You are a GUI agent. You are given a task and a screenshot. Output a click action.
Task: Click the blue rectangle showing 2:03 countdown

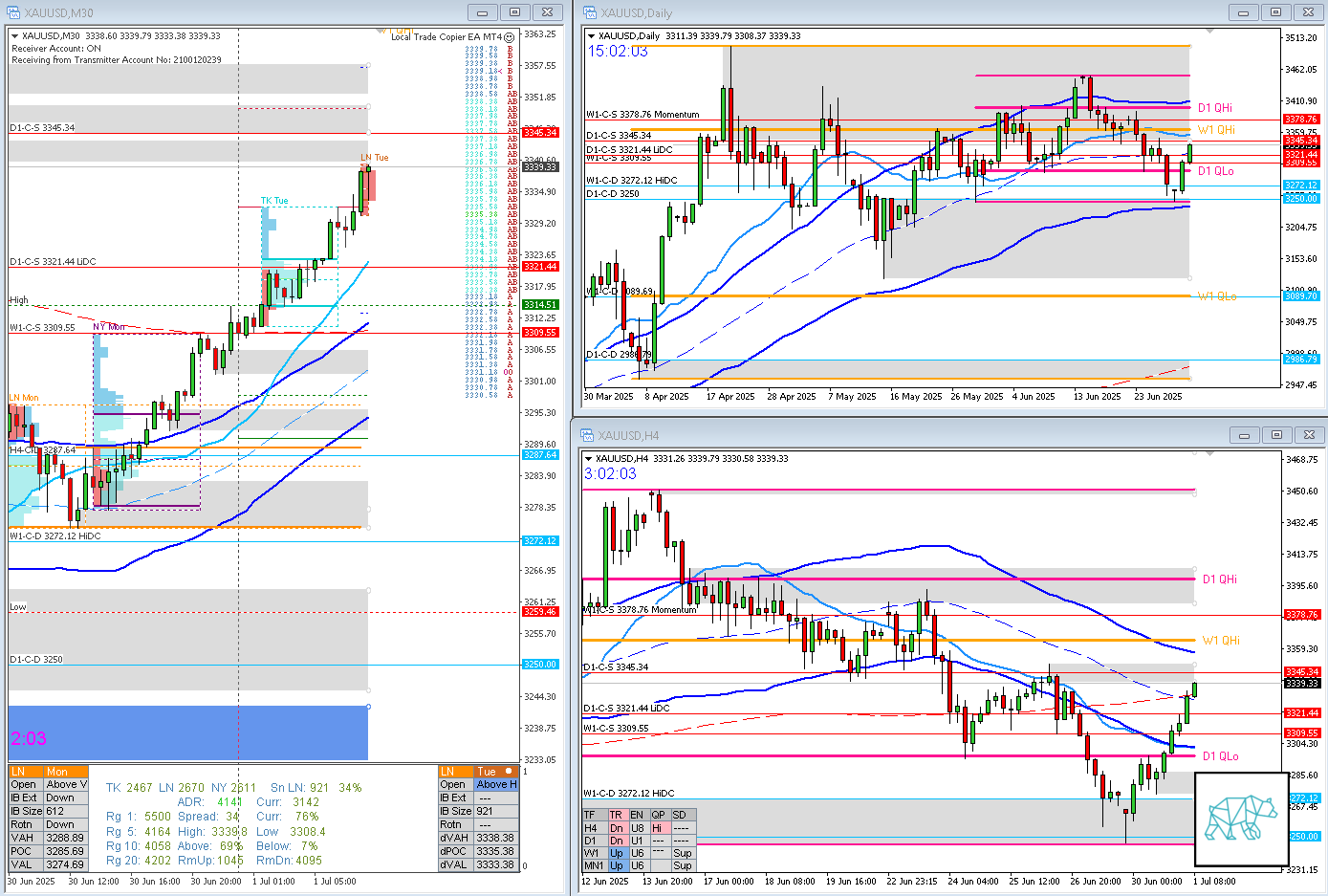click(x=188, y=733)
